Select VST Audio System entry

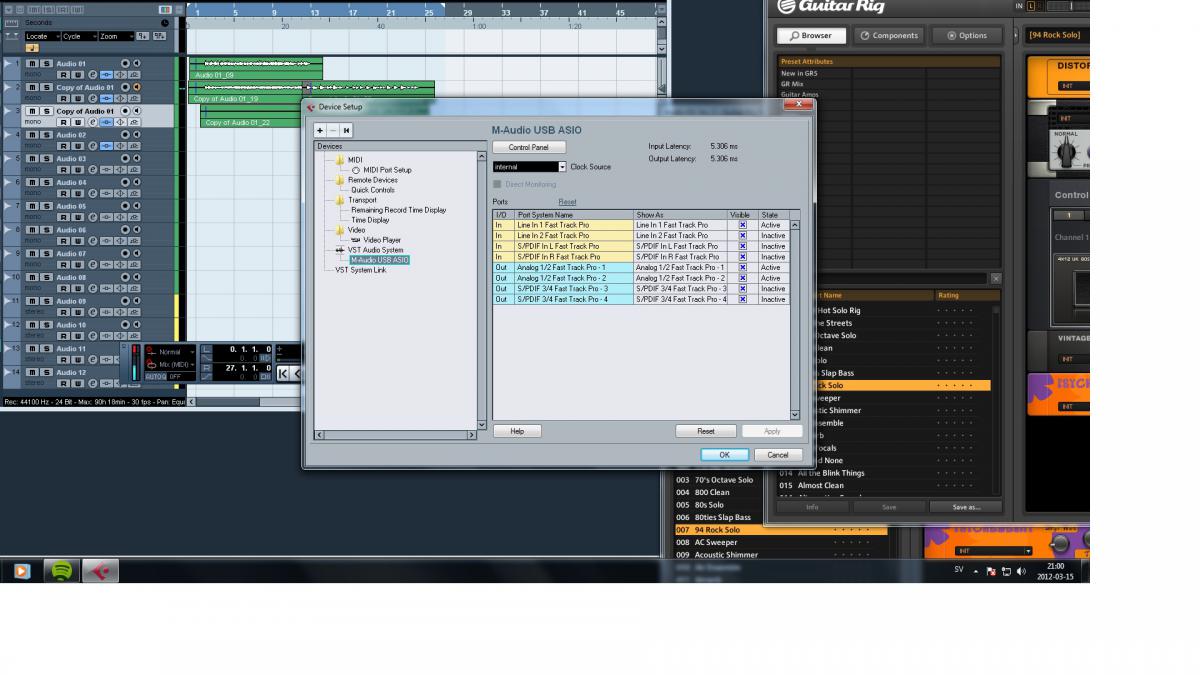click(x=375, y=250)
